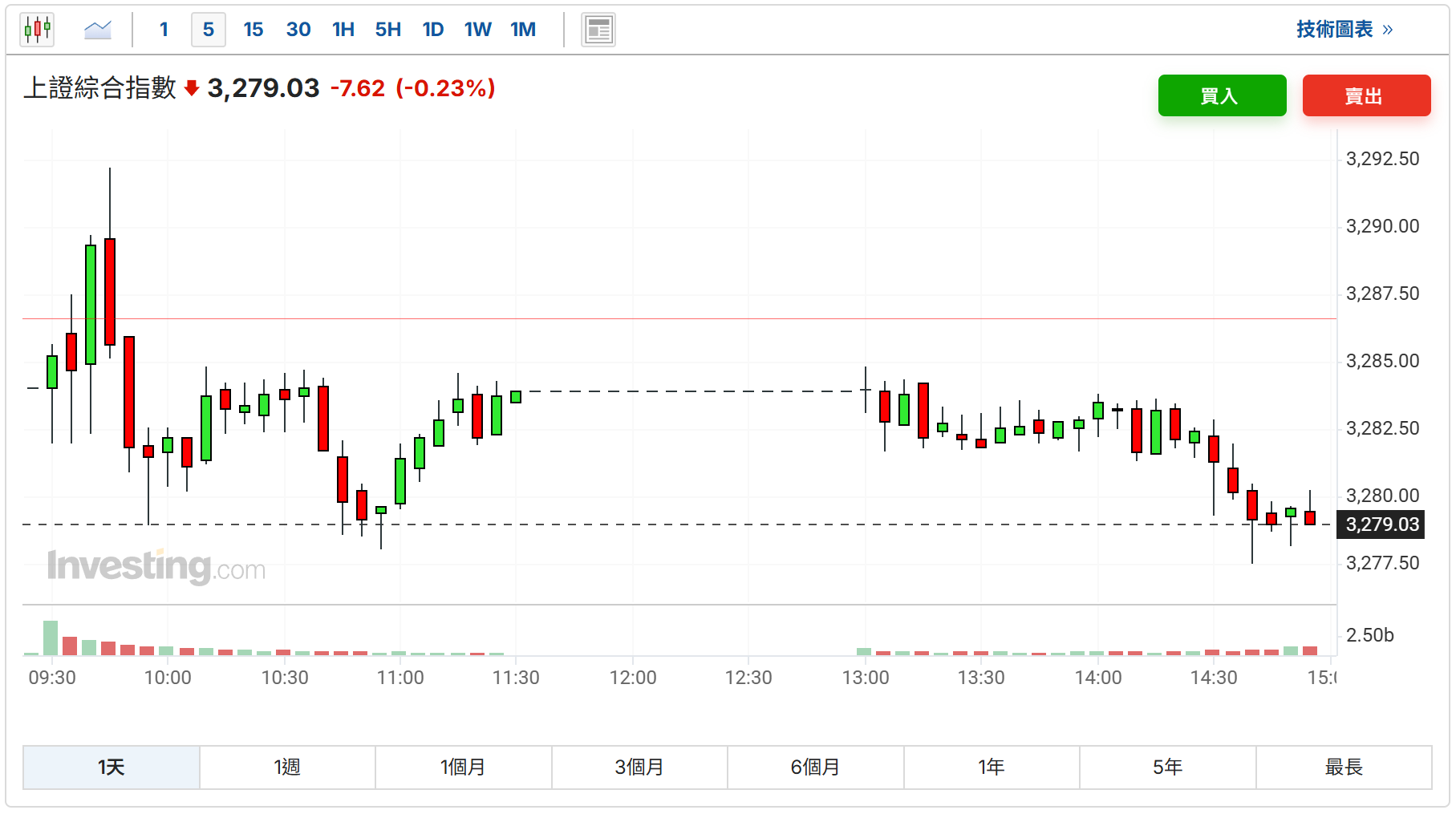Click the -7.62 change value
Screen dimensions: 1456x814
coord(358,88)
